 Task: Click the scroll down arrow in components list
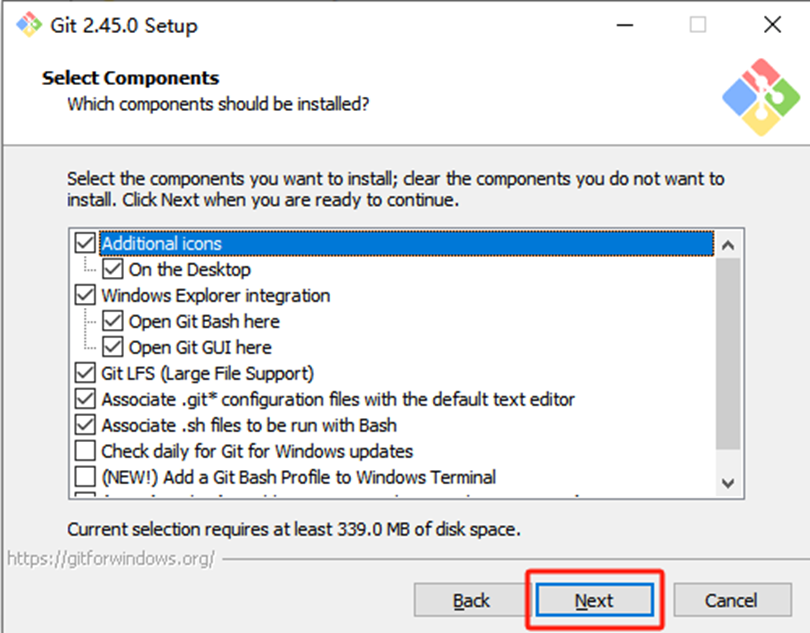coord(728,483)
